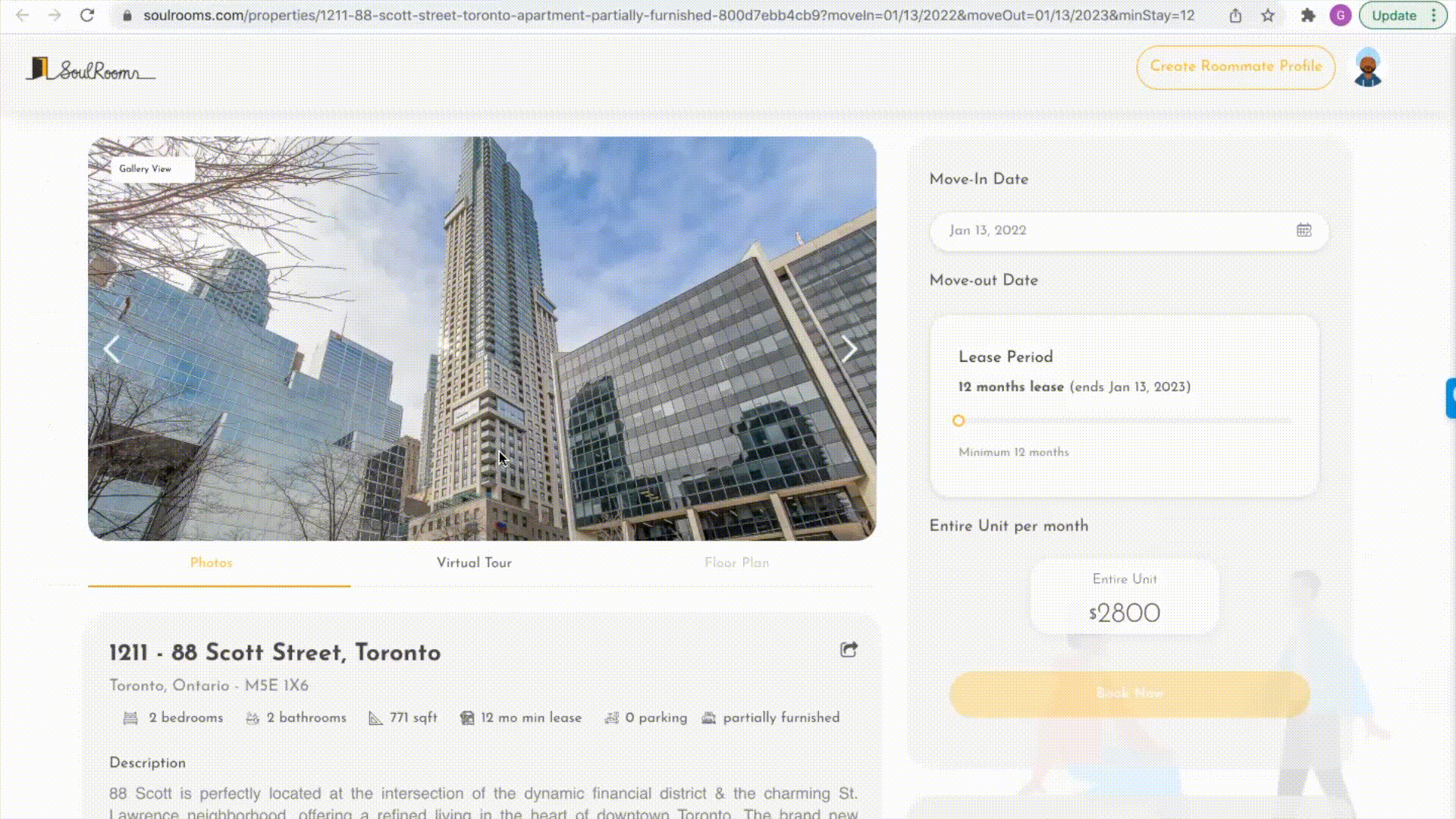This screenshot has width=1456, height=819.
Task: Click the minimum lease icon
Action: tap(467, 718)
